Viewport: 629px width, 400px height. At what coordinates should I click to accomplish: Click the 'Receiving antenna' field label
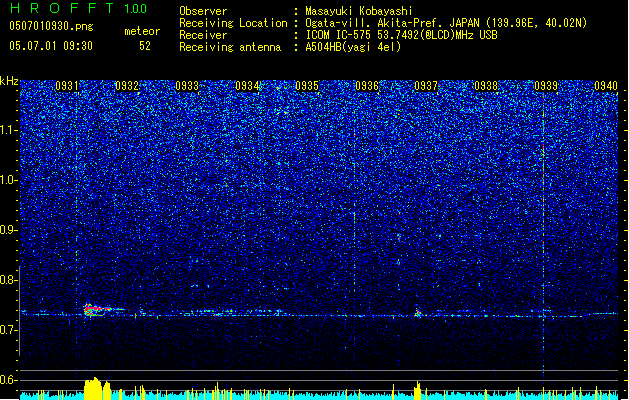pyautogui.click(x=230, y=47)
